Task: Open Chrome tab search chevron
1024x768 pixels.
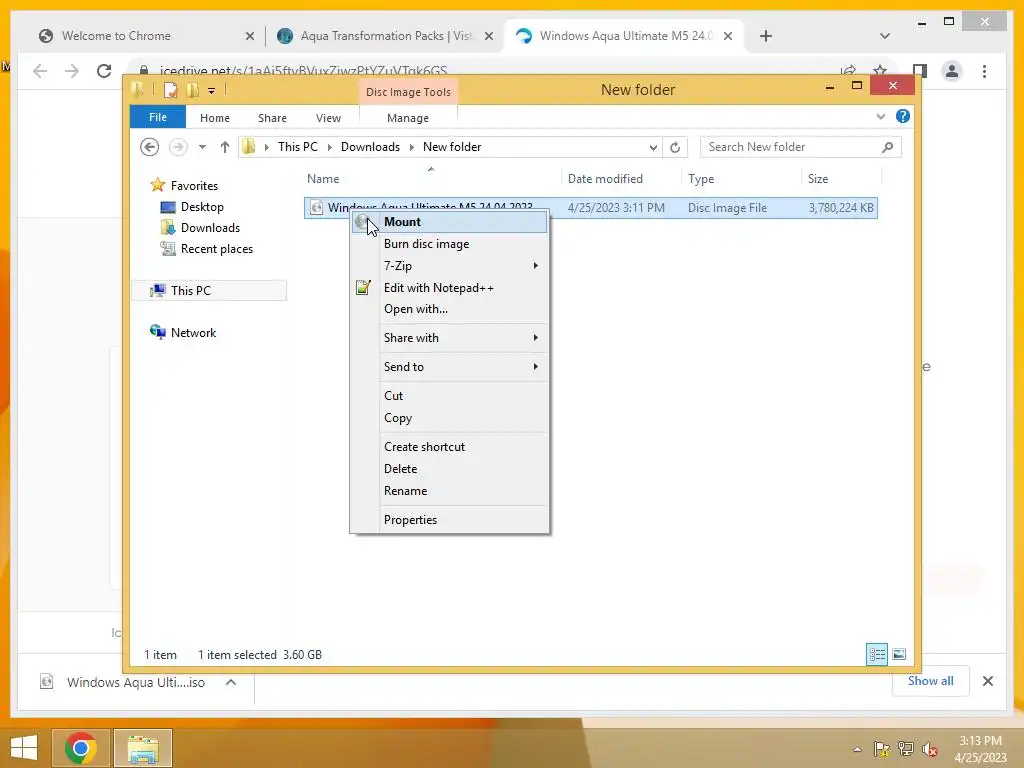Action: click(885, 36)
